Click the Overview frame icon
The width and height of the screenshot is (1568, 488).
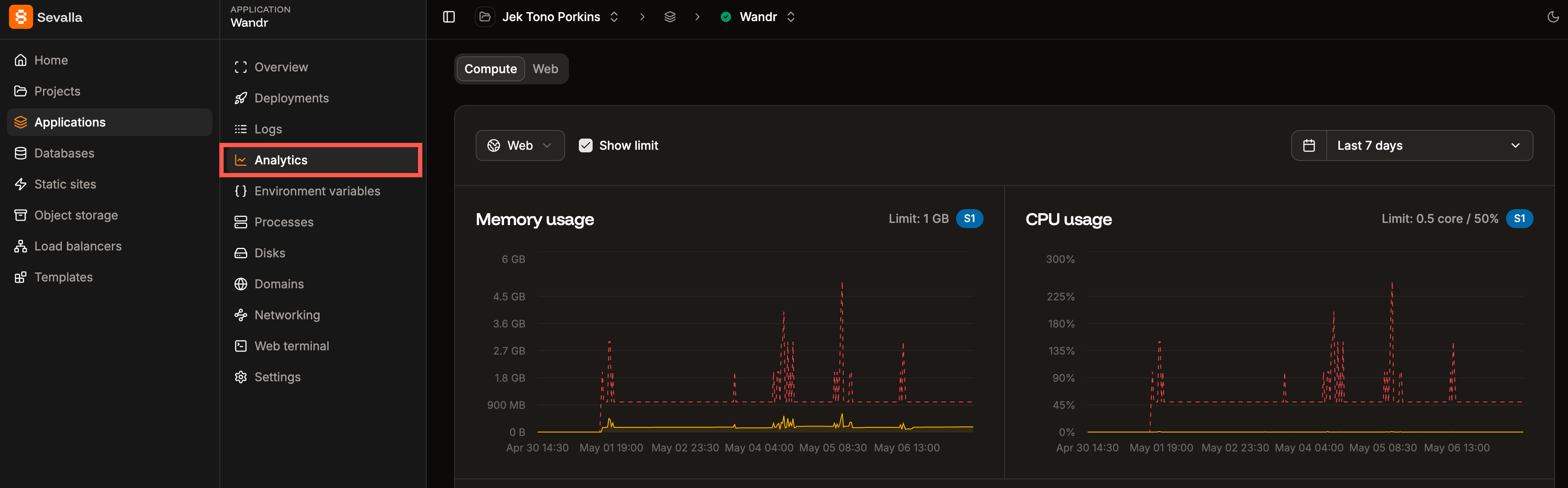pyautogui.click(x=241, y=68)
